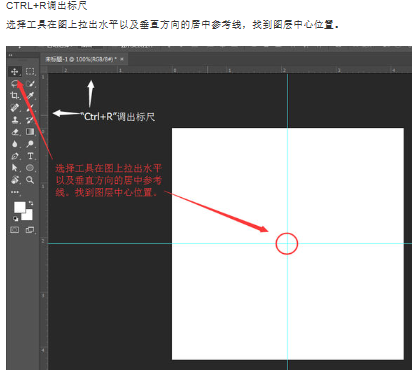The image size is (420, 375).
Task: Open the Edit Toolbar three-dots menu
Action: (x=15, y=192)
